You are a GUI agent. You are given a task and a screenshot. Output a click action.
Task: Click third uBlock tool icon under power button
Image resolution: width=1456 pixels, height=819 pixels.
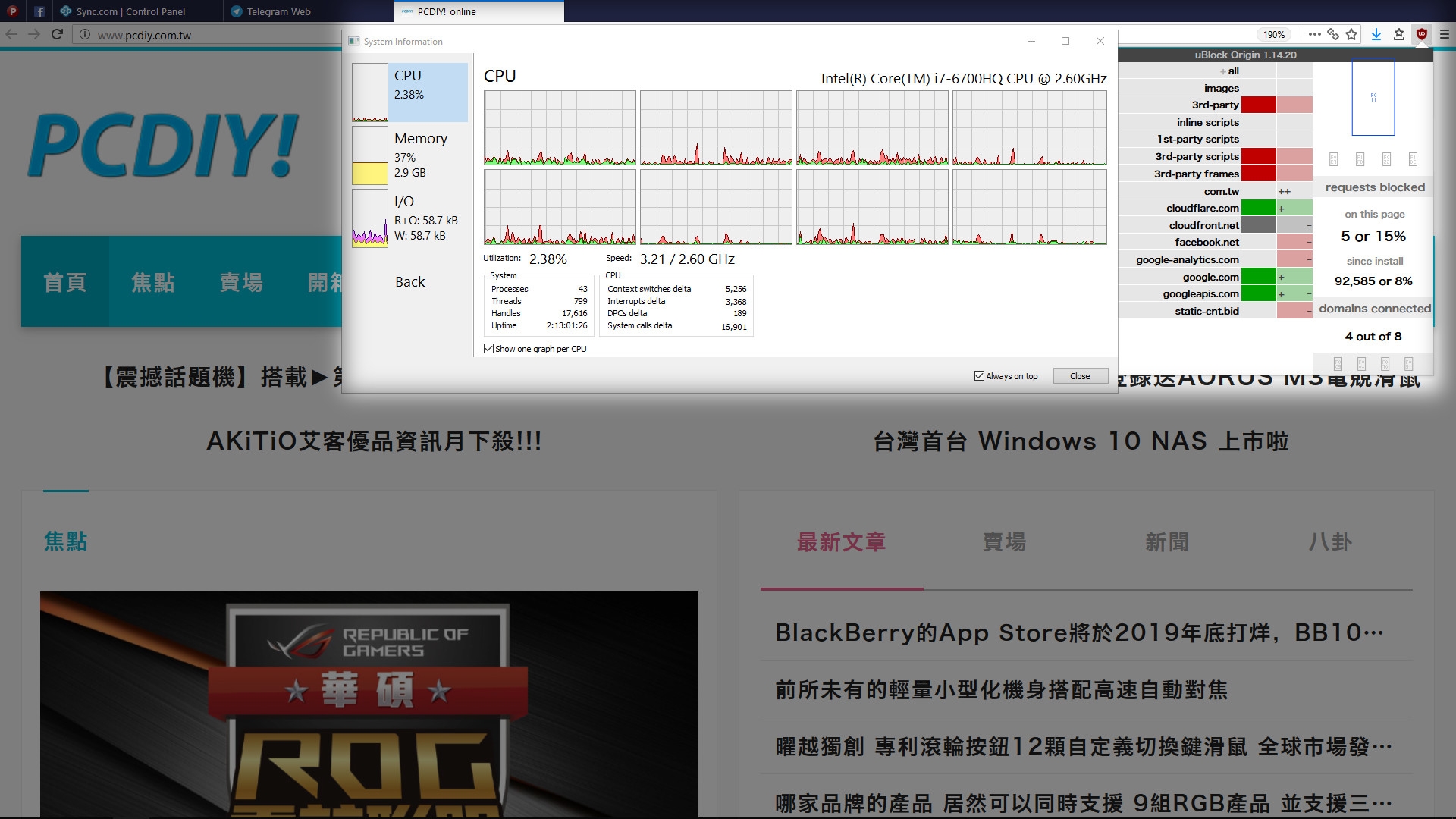point(1386,159)
